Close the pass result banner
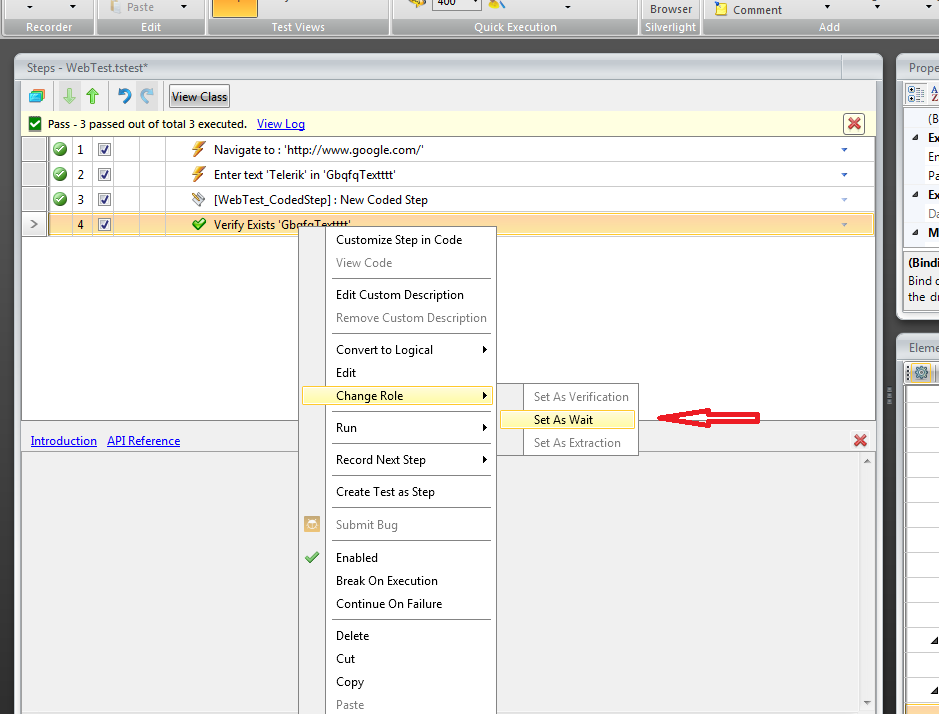The width and height of the screenshot is (939, 714). point(854,124)
